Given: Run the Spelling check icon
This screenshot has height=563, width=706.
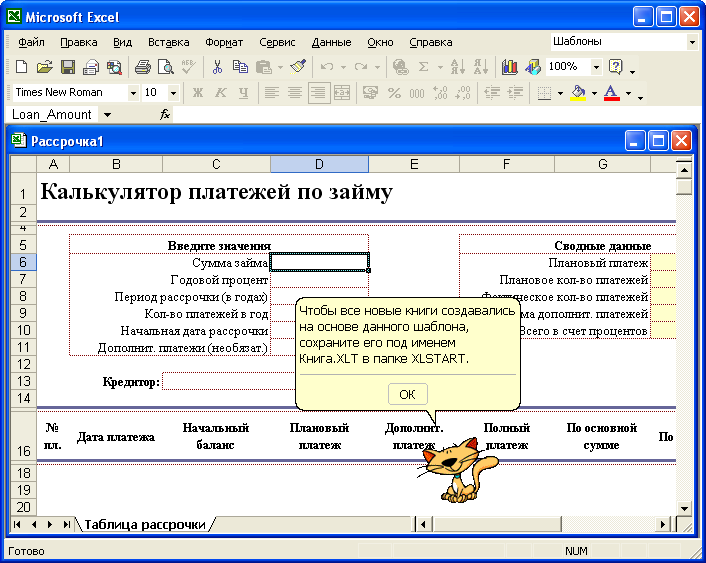Looking at the screenshot, I should tap(189, 67).
